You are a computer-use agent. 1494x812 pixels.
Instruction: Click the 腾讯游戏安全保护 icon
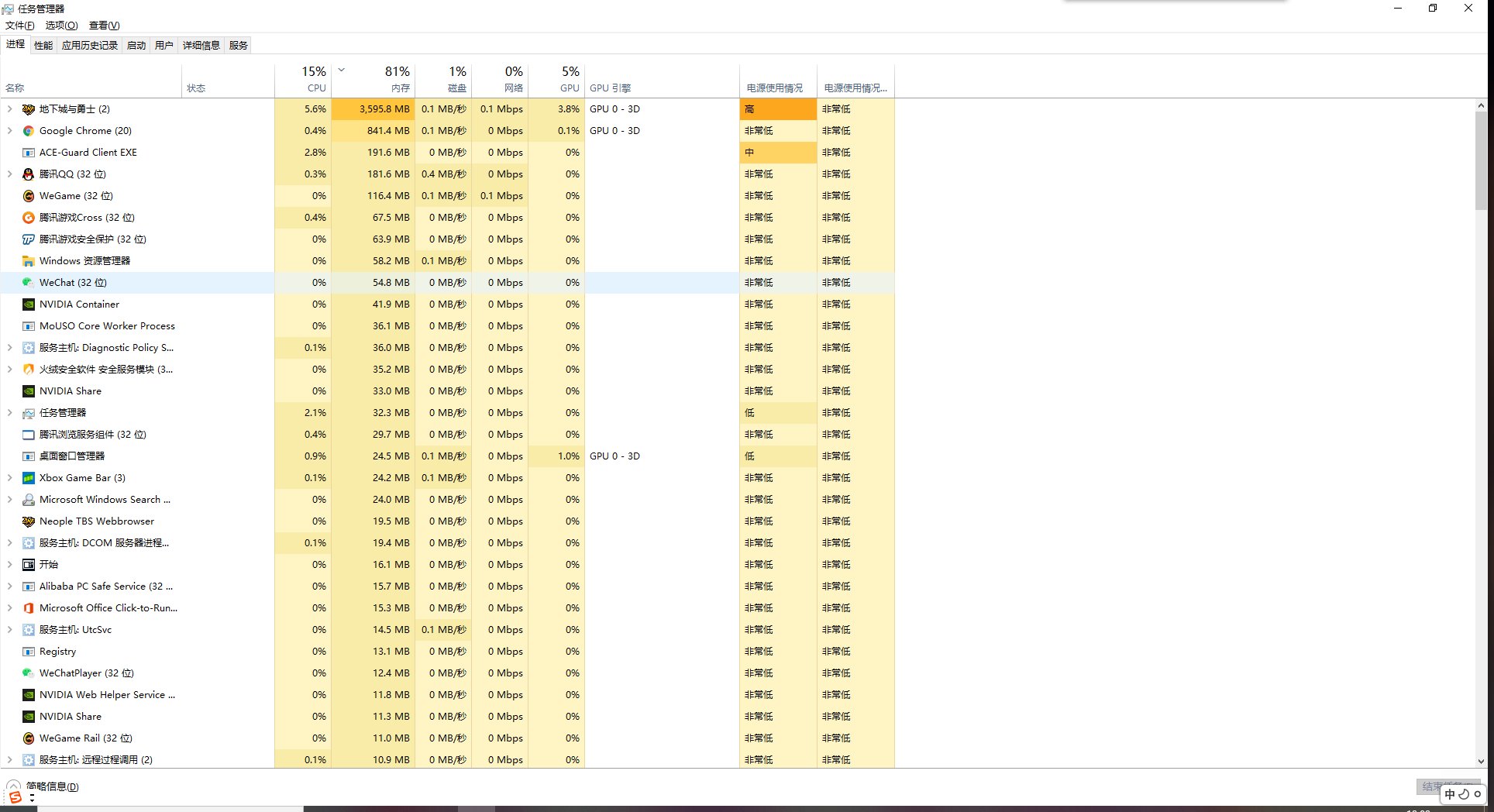29,239
